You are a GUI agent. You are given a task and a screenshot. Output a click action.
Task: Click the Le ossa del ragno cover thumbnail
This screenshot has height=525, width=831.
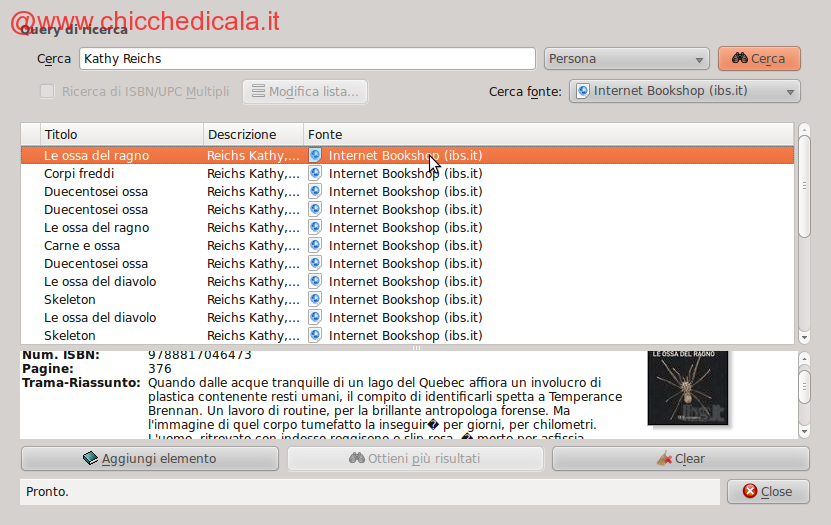[687, 388]
